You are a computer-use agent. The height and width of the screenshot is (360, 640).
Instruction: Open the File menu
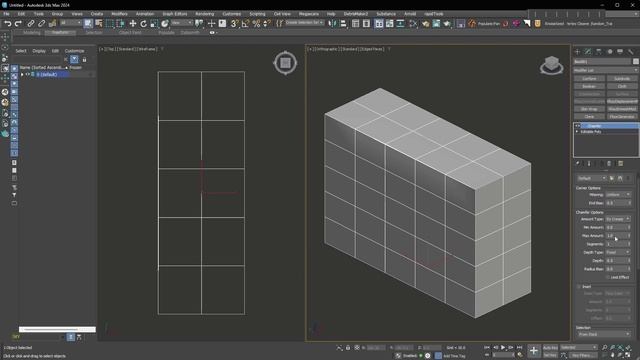point(7,14)
